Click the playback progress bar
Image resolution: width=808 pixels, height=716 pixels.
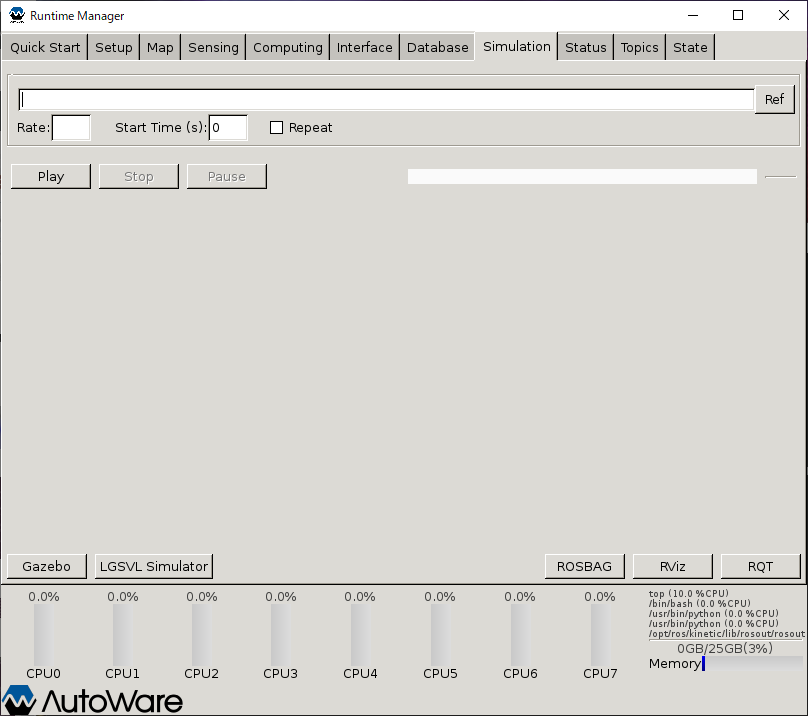[582, 176]
